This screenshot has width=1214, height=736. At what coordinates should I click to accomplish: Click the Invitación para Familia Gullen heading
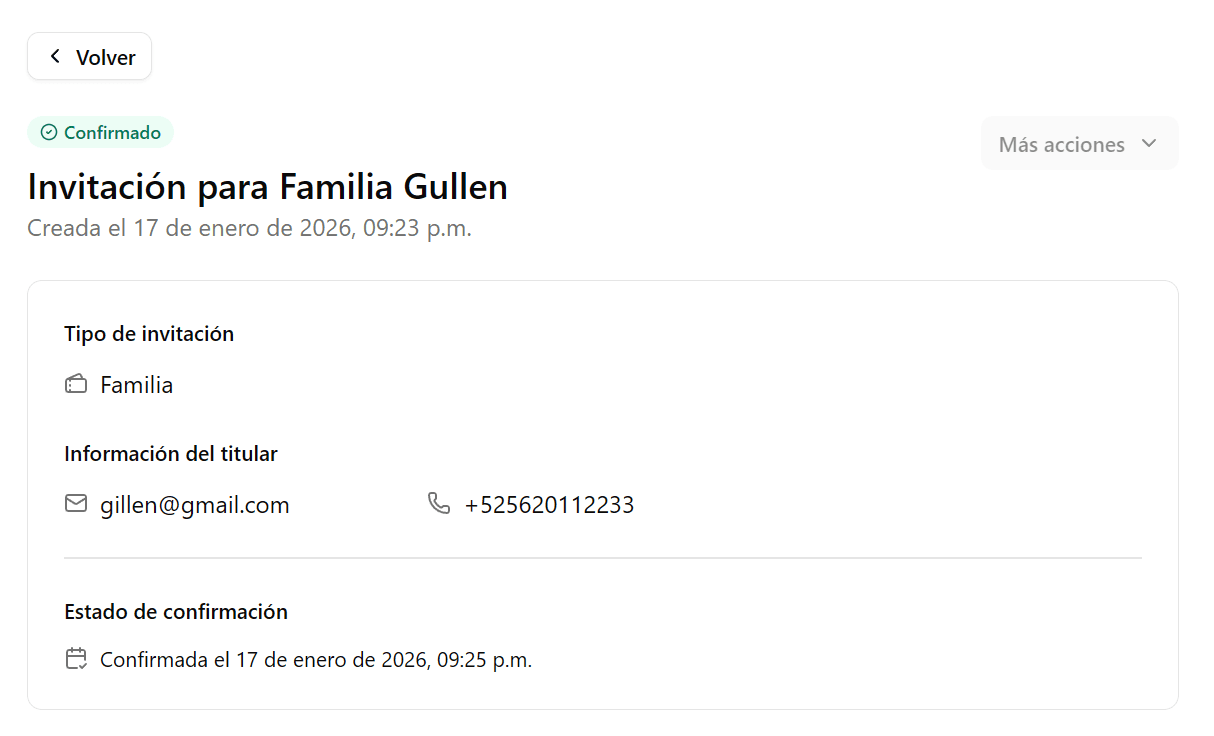(267, 187)
